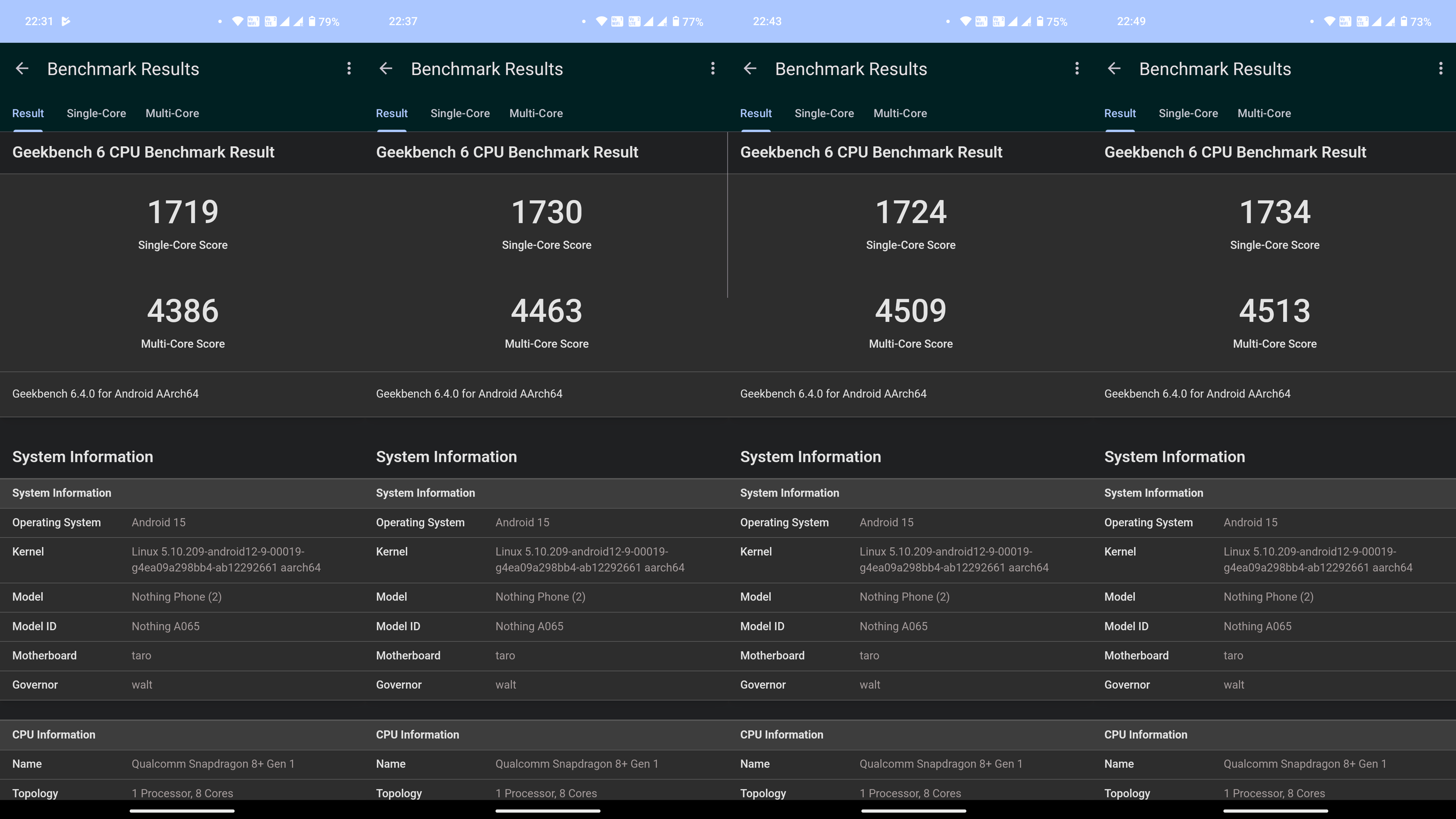Select Result tab in second panel

click(x=392, y=113)
